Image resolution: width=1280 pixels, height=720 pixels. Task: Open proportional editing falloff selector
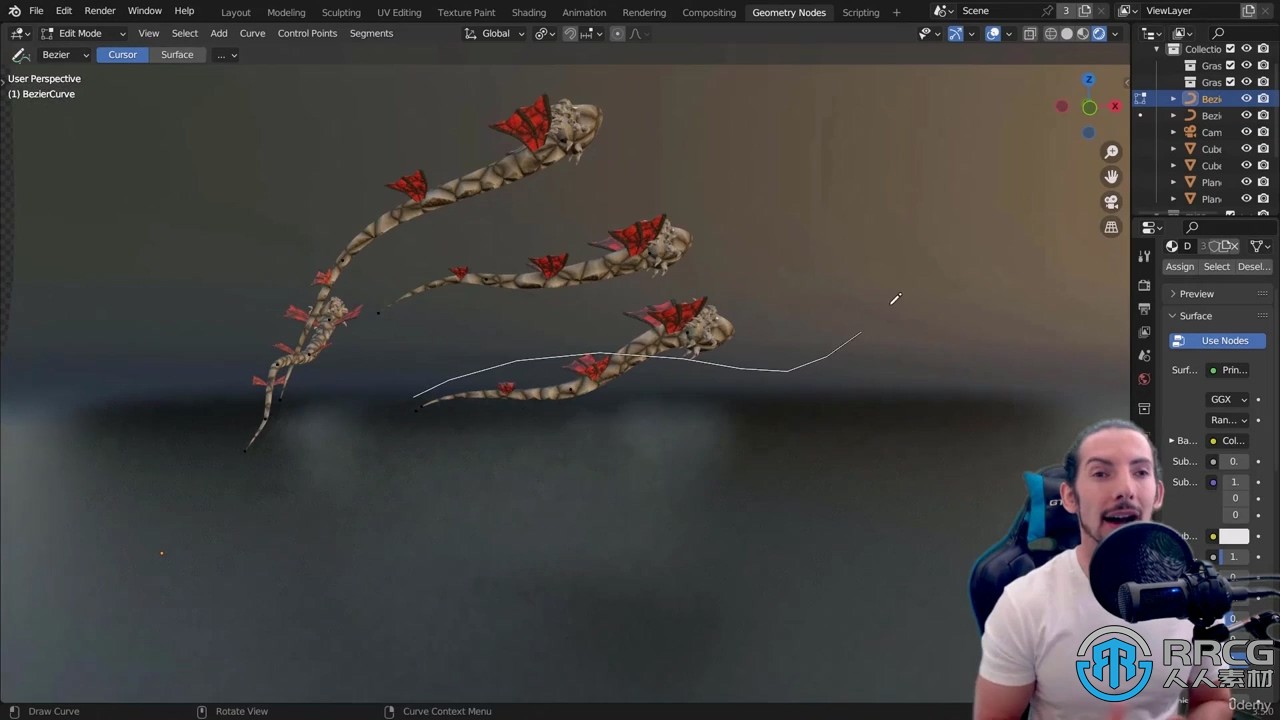click(638, 33)
